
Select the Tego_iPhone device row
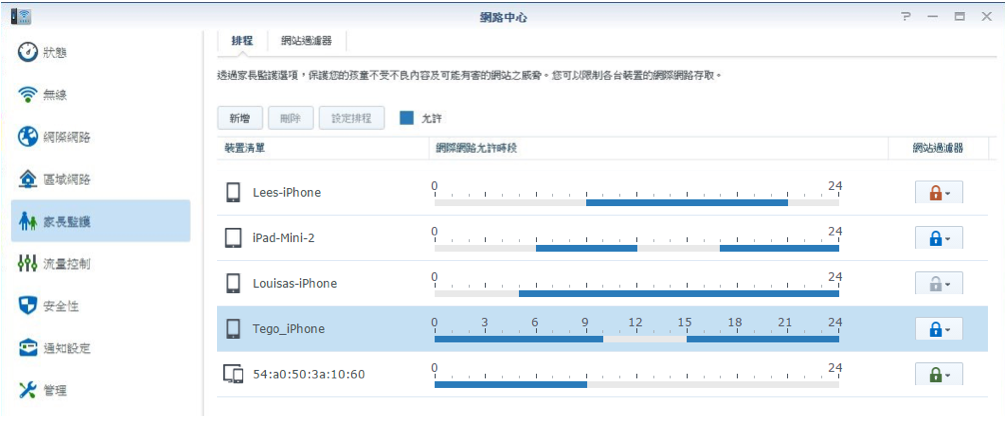click(602, 329)
